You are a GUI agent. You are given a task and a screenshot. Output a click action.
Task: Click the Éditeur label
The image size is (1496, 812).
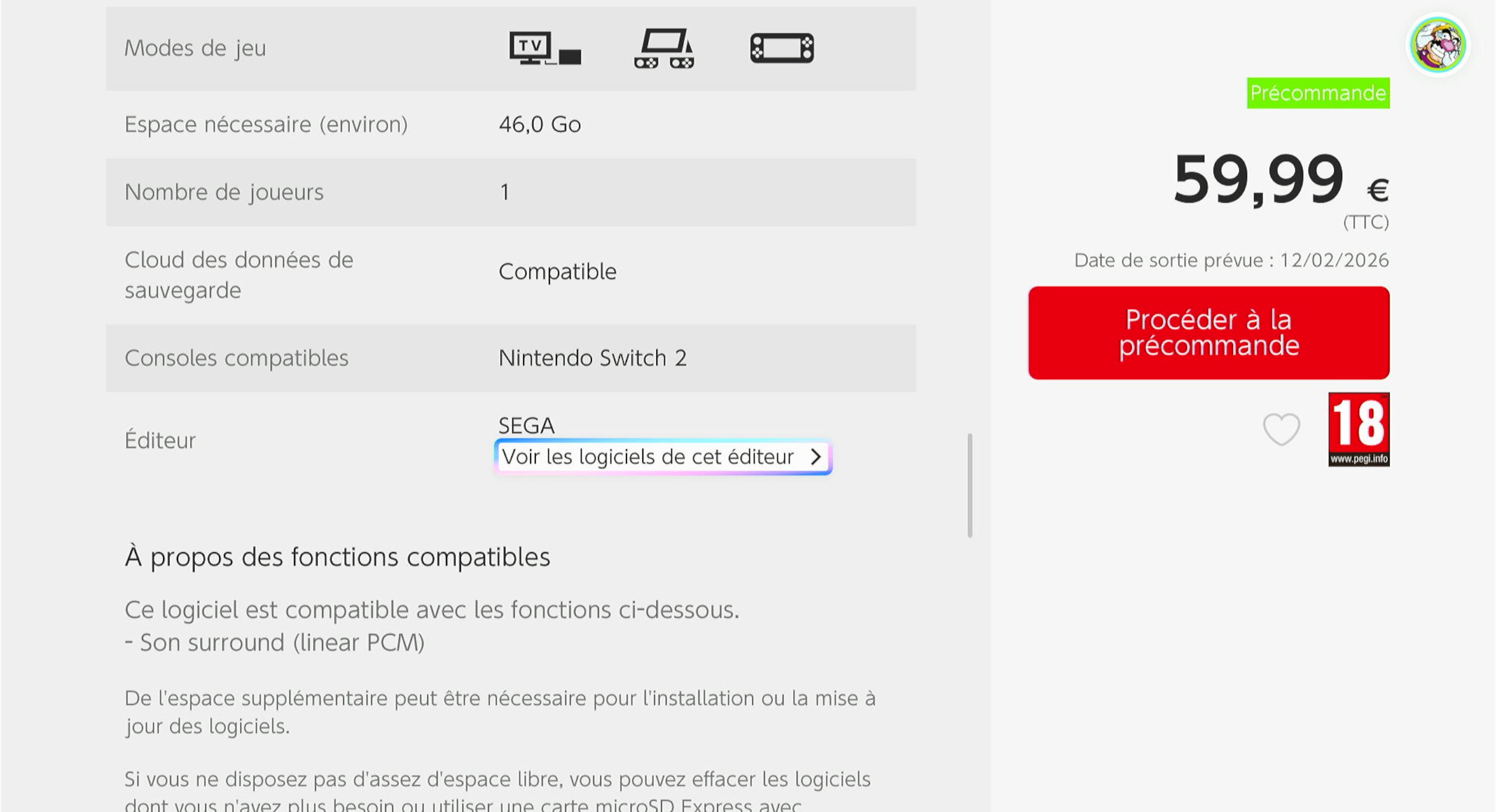click(x=160, y=440)
